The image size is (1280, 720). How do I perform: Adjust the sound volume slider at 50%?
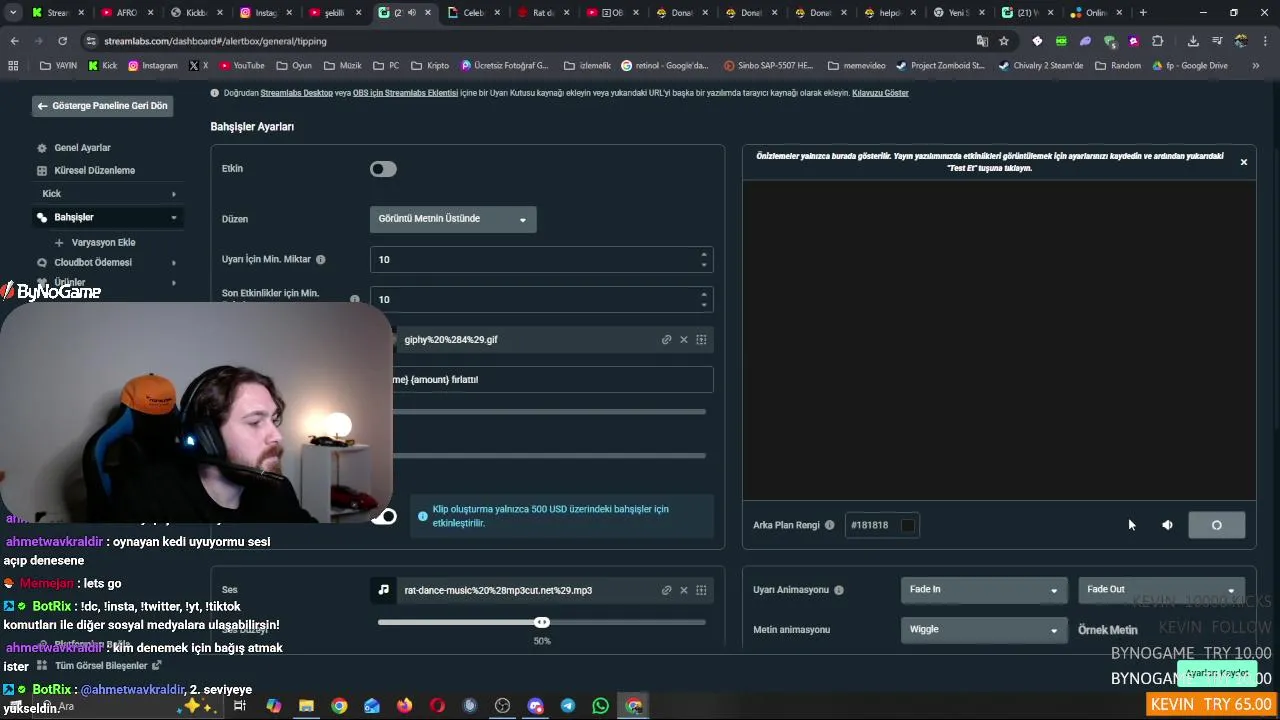pos(541,622)
